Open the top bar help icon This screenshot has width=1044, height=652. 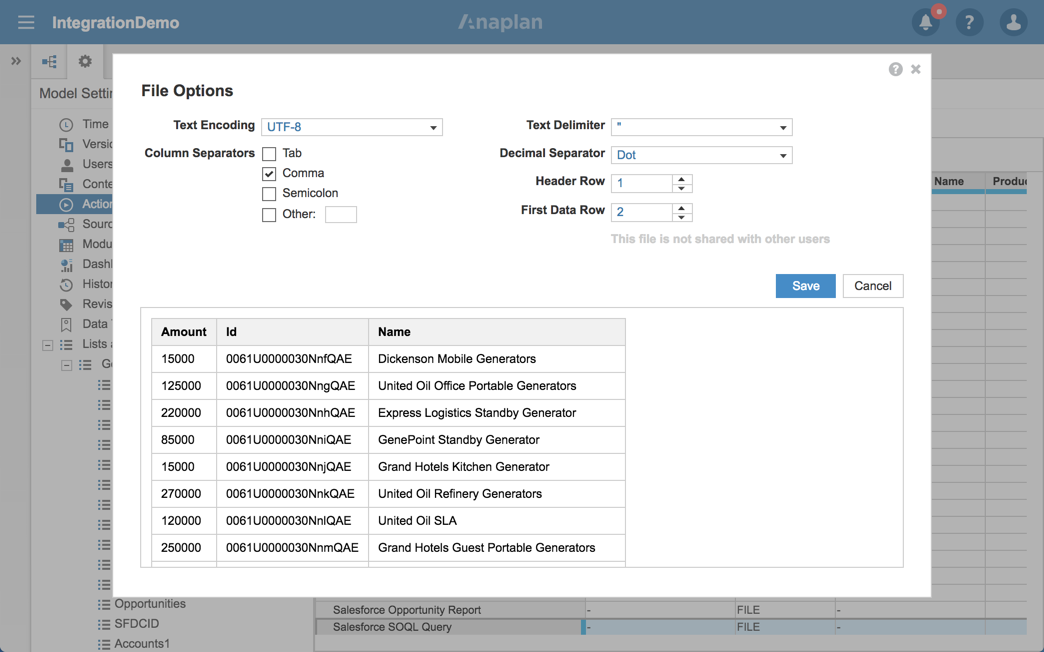coord(969,23)
